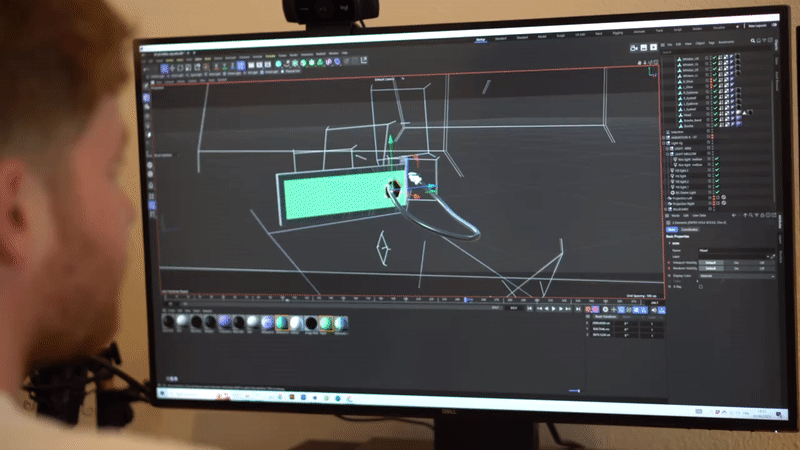
Task: Open the Bookmarks menu in object manager
Action: [x=726, y=42]
